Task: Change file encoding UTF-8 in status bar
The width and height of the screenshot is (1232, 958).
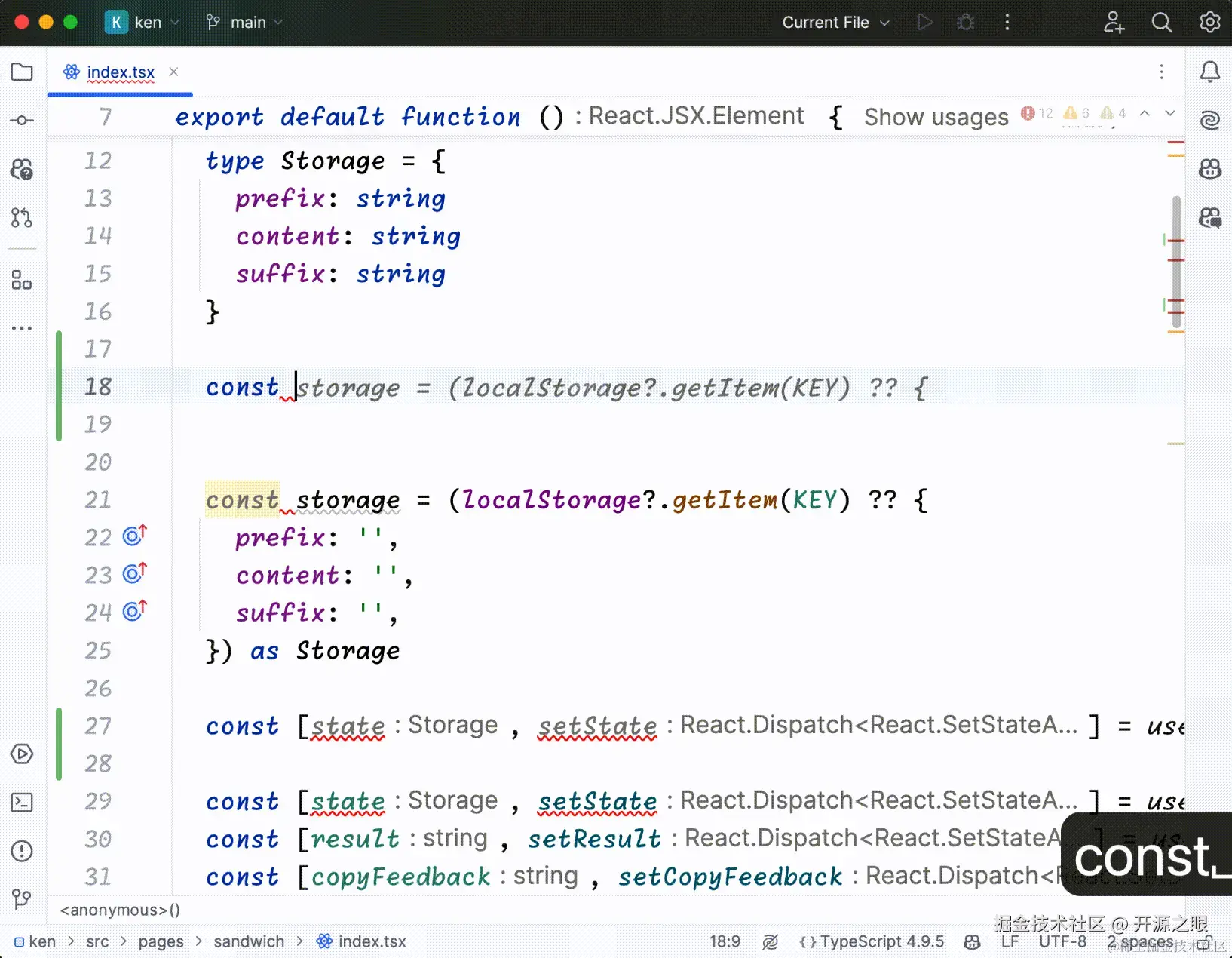Action: pyautogui.click(x=1062, y=941)
